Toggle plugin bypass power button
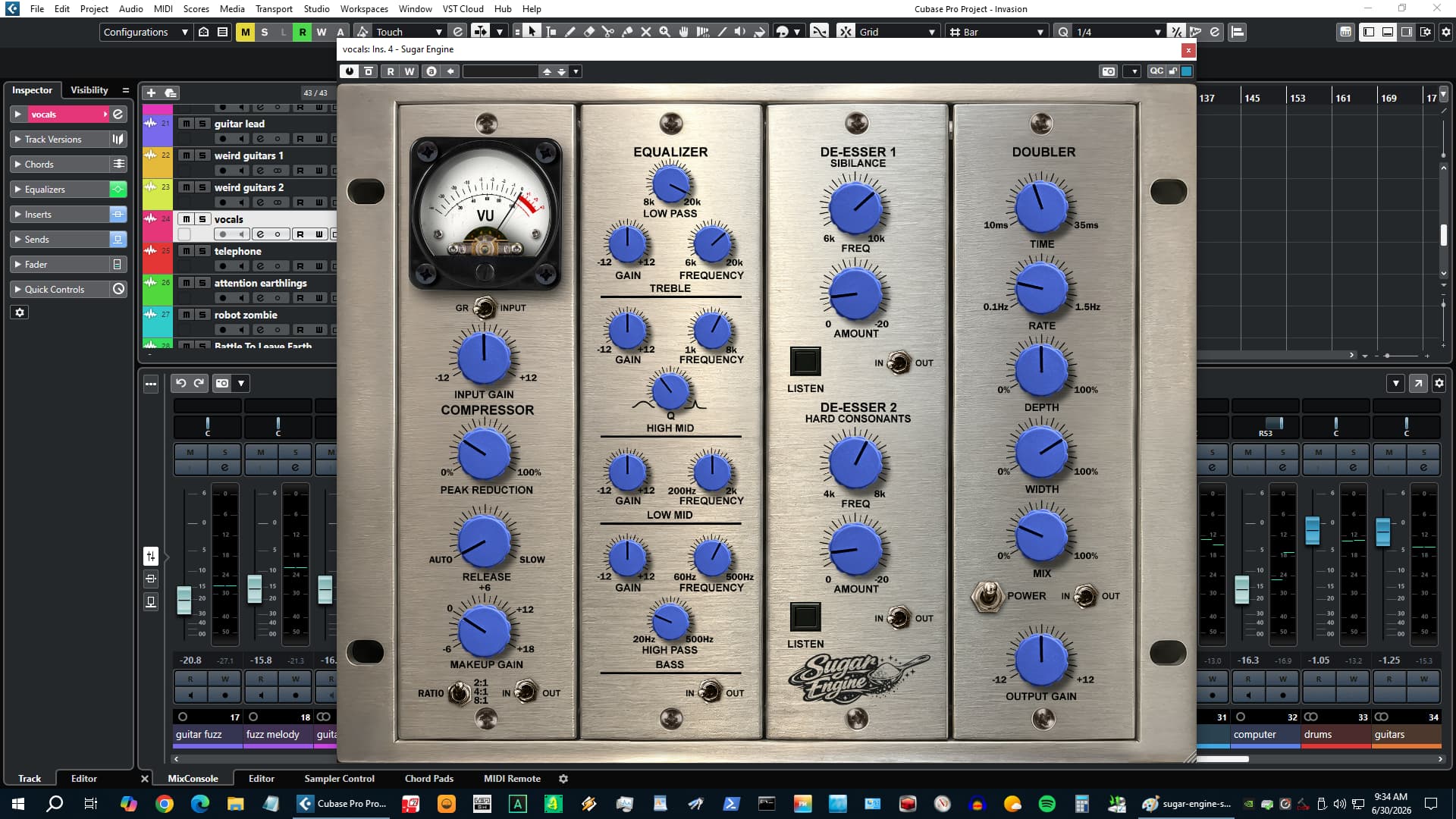 tap(349, 71)
